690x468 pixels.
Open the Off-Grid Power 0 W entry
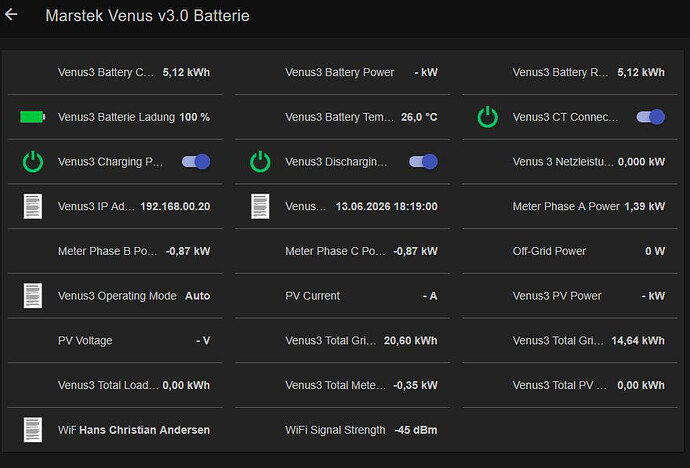(570, 251)
